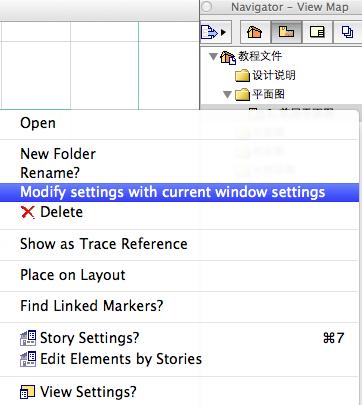The width and height of the screenshot is (362, 405).
Task: Click the Story Settings building icon
Action: coord(28,338)
